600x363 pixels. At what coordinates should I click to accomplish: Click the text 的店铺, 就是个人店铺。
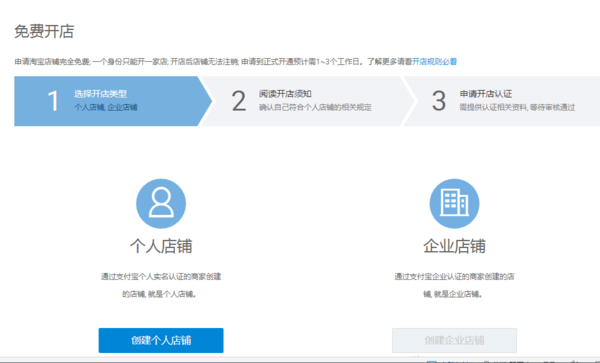click(x=160, y=294)
